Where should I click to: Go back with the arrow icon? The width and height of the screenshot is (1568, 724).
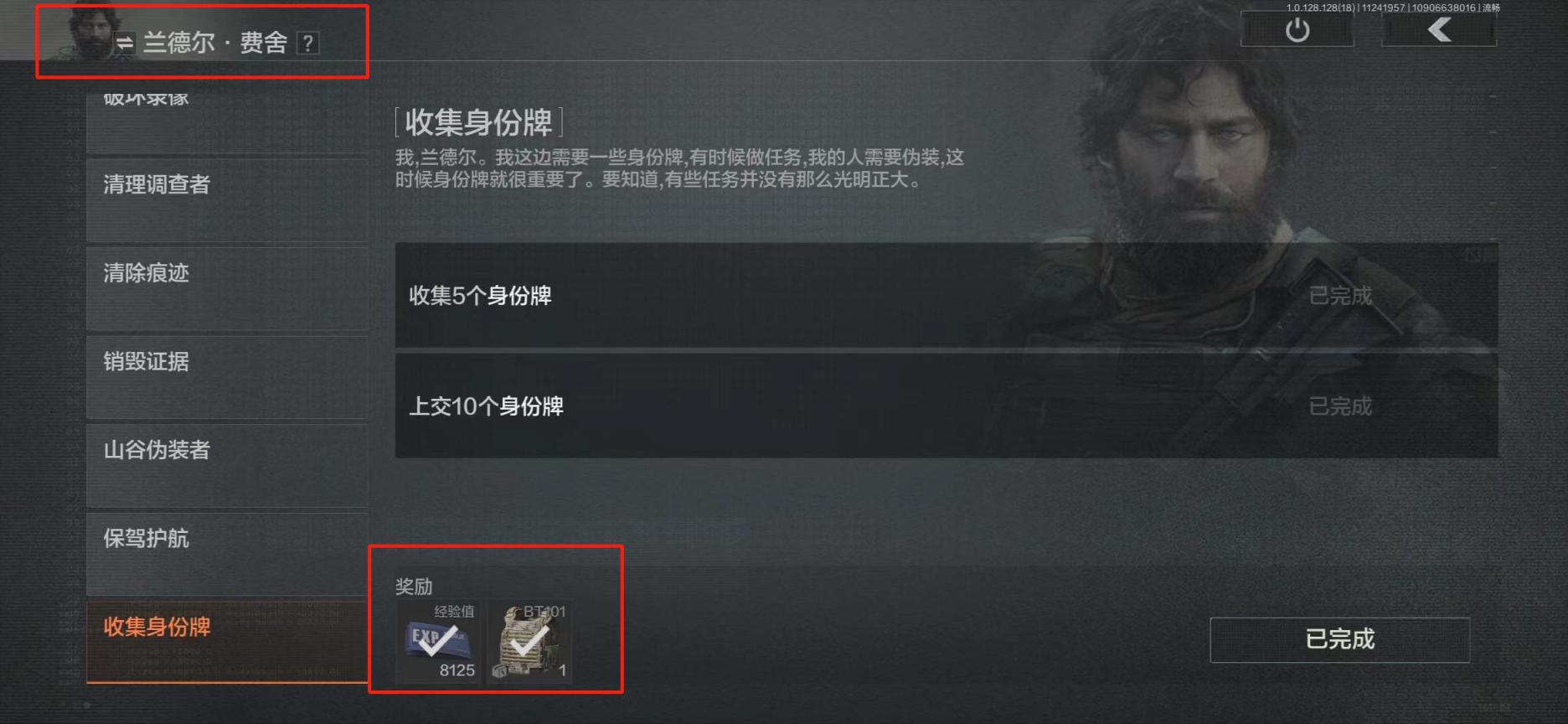click(x=1438, y=30)
